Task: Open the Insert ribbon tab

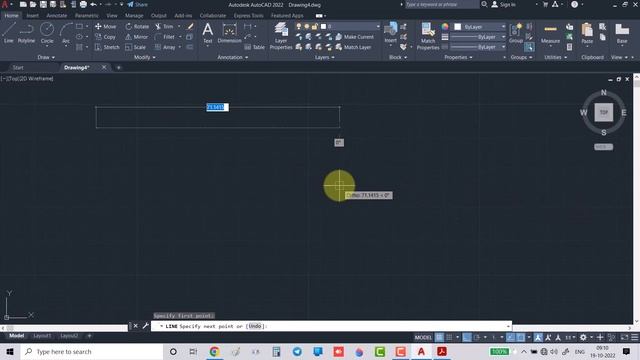Action: click(33, 16)
